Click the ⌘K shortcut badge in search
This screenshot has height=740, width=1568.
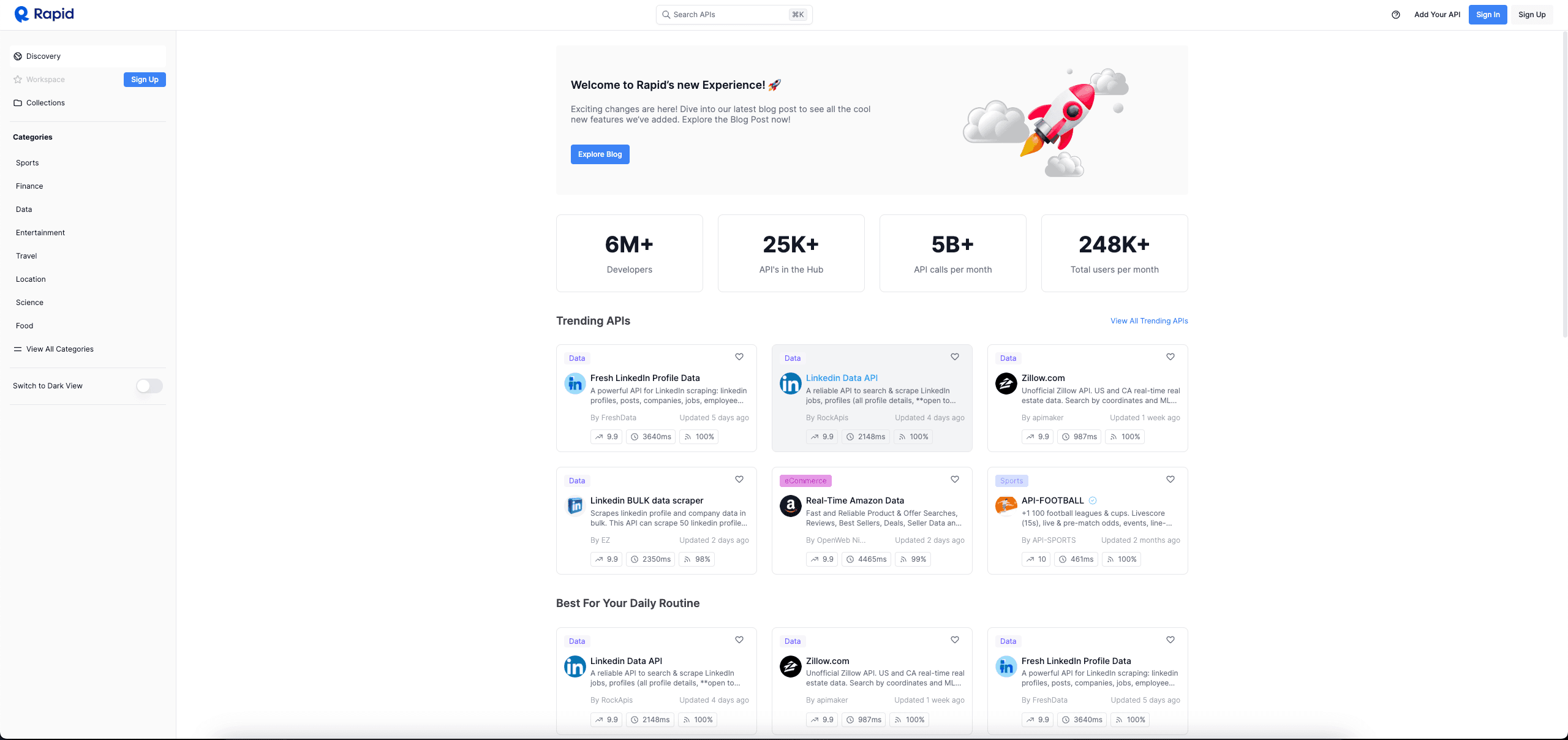click(798, 15)
